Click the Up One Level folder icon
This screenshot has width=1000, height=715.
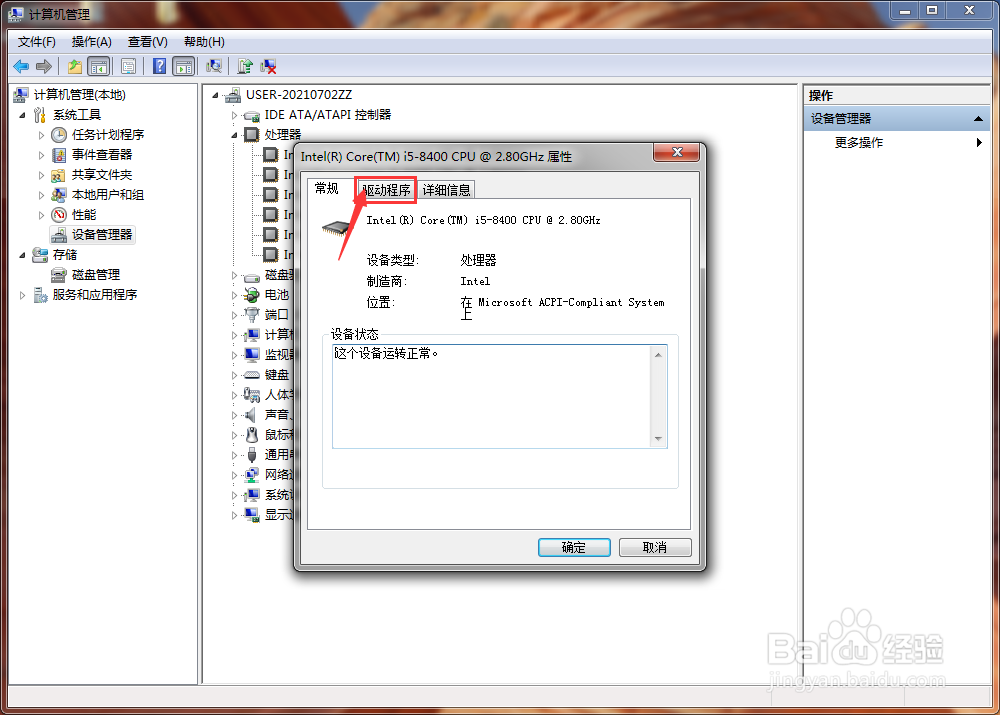click(75, 66)
